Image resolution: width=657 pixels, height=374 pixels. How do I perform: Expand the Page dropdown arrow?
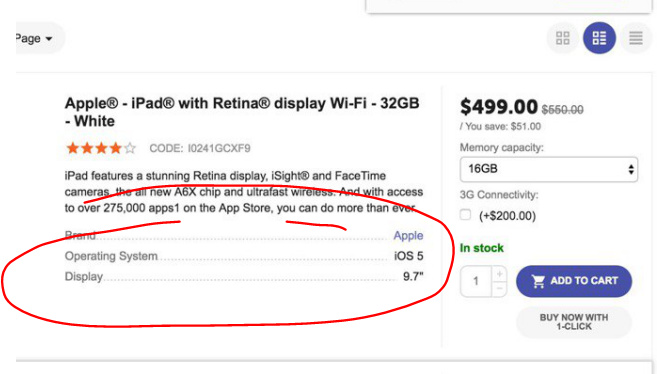(49, 39)
